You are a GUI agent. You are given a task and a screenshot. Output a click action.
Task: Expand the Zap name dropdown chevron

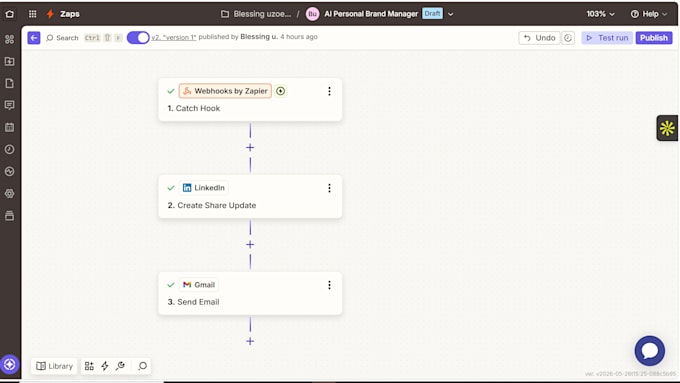click(451, 14)
